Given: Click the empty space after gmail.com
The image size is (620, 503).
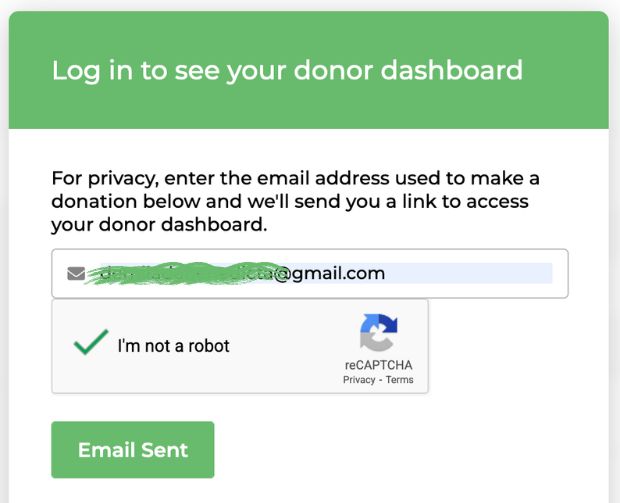Looking at the screenshot, I should [470, 274].
